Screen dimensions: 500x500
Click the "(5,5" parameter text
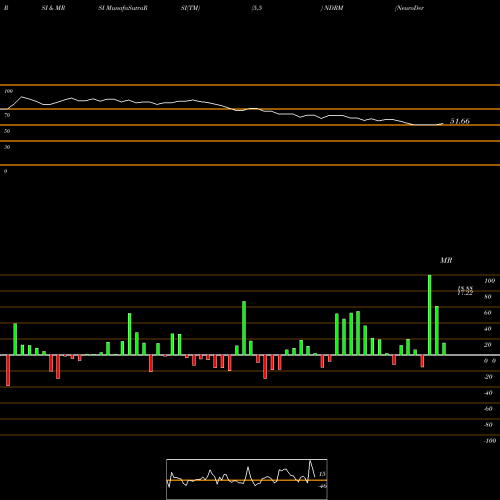pyautogui.click(x=257, y=8)
